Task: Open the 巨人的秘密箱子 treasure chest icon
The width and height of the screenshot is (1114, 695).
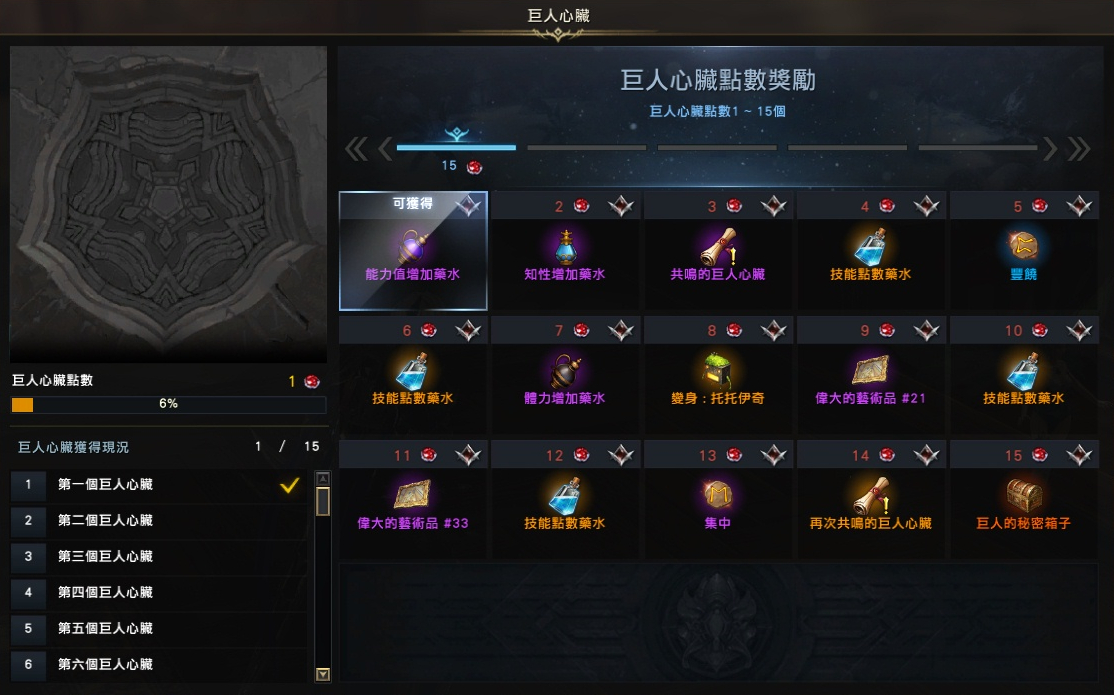Action: click(x=1024, y=495)
